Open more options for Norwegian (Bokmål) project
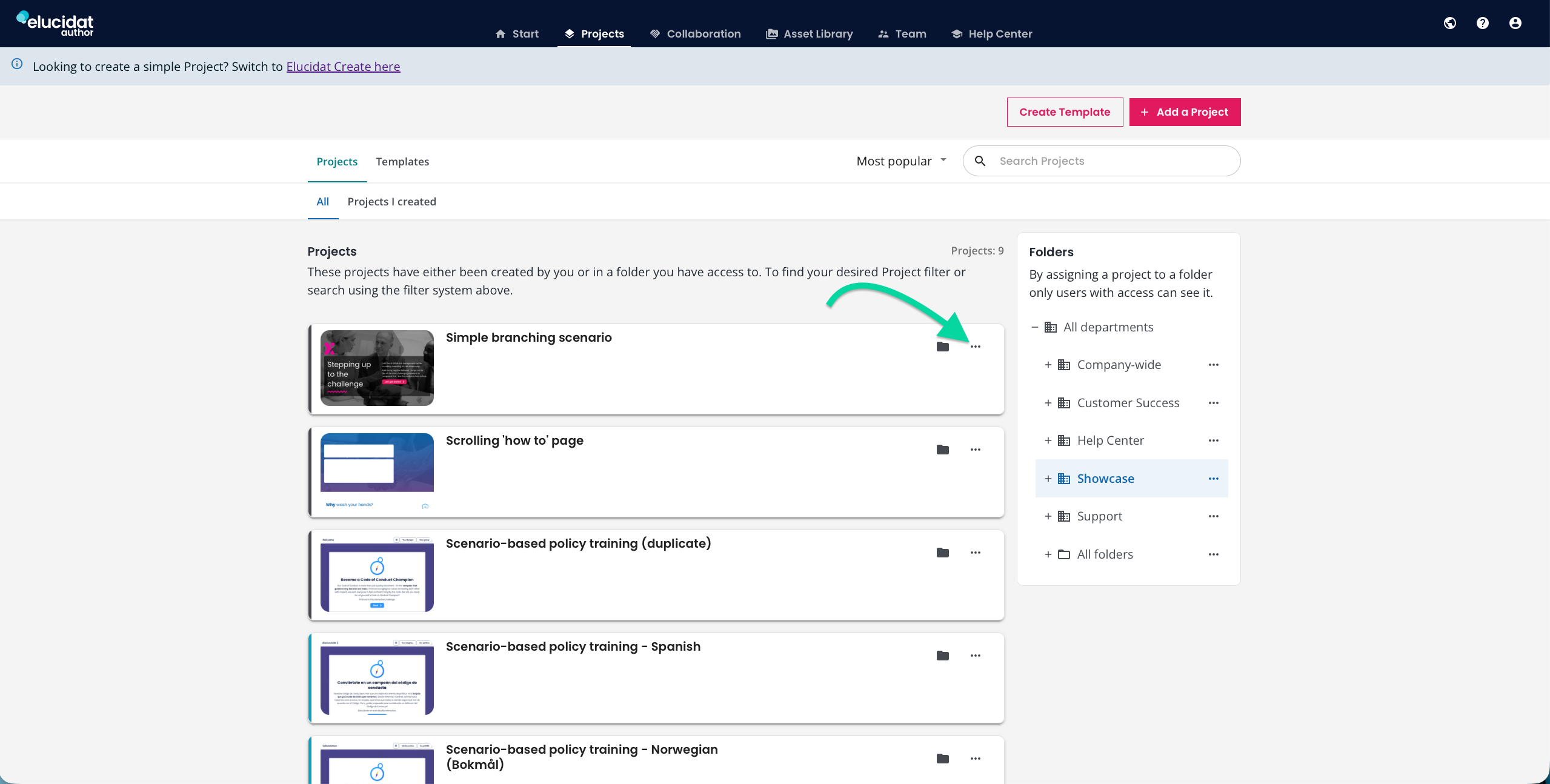The image size is (1550, 784). point(975,759)
